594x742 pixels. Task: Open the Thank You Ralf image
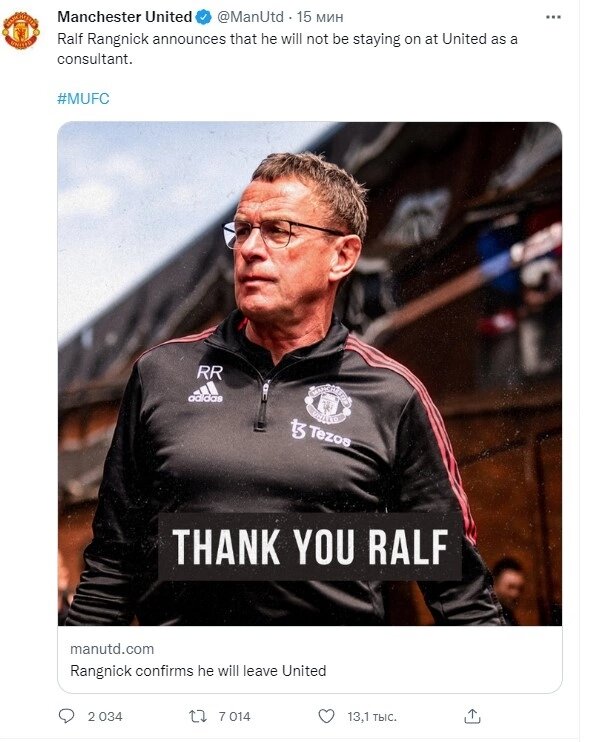(310, 374)
